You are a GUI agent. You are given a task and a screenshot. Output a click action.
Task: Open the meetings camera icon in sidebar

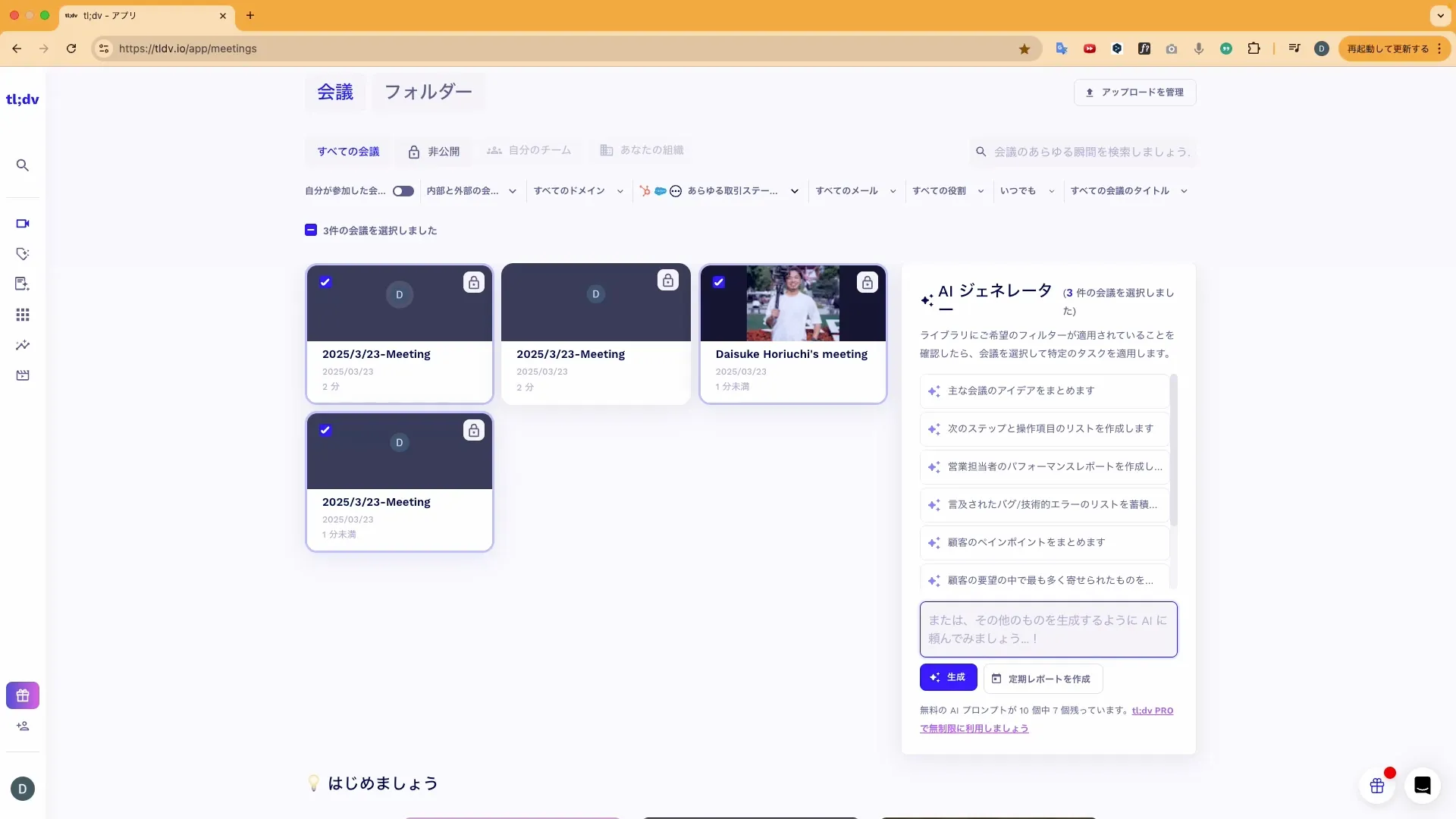[23, 224]
